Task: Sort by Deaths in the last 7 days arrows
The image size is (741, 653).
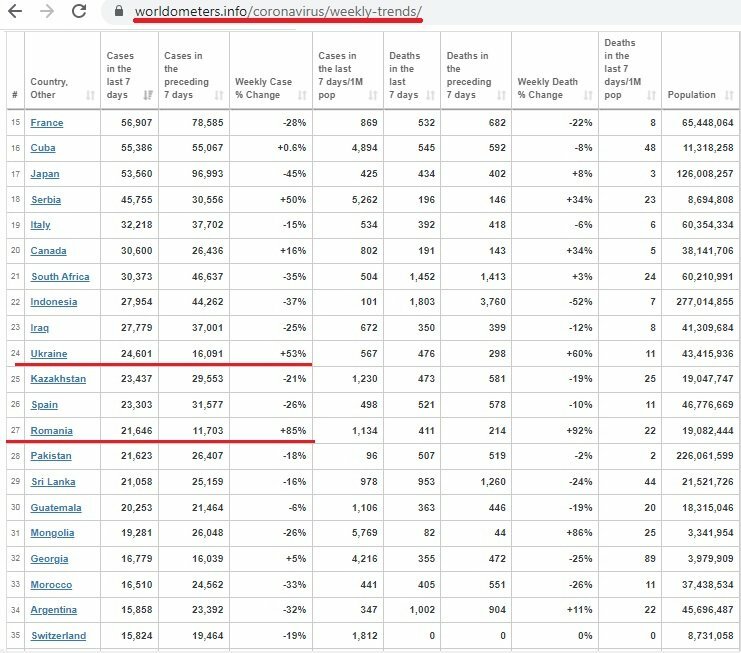Action: 430,95
